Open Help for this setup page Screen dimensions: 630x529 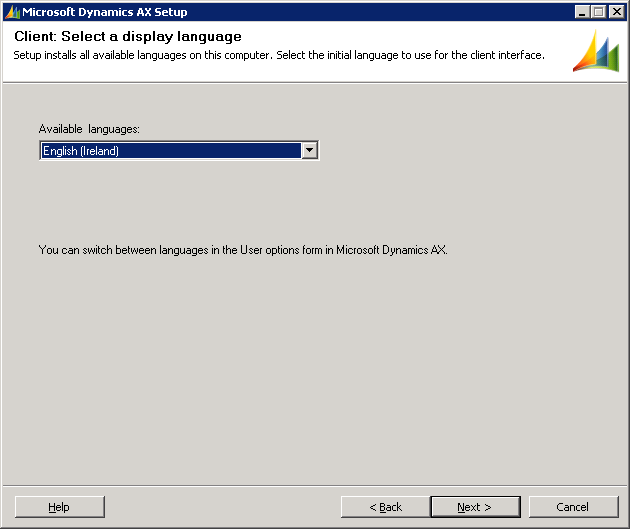60,507
